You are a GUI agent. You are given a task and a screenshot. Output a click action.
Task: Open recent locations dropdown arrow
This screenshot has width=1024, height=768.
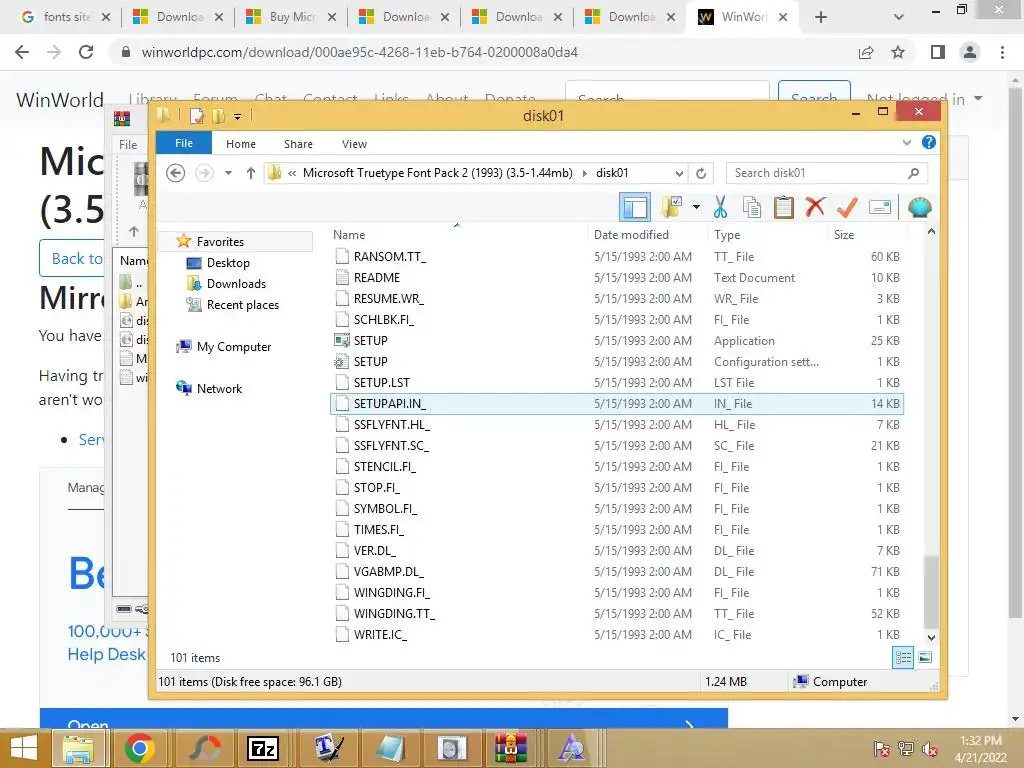click(x=228, y=173)
